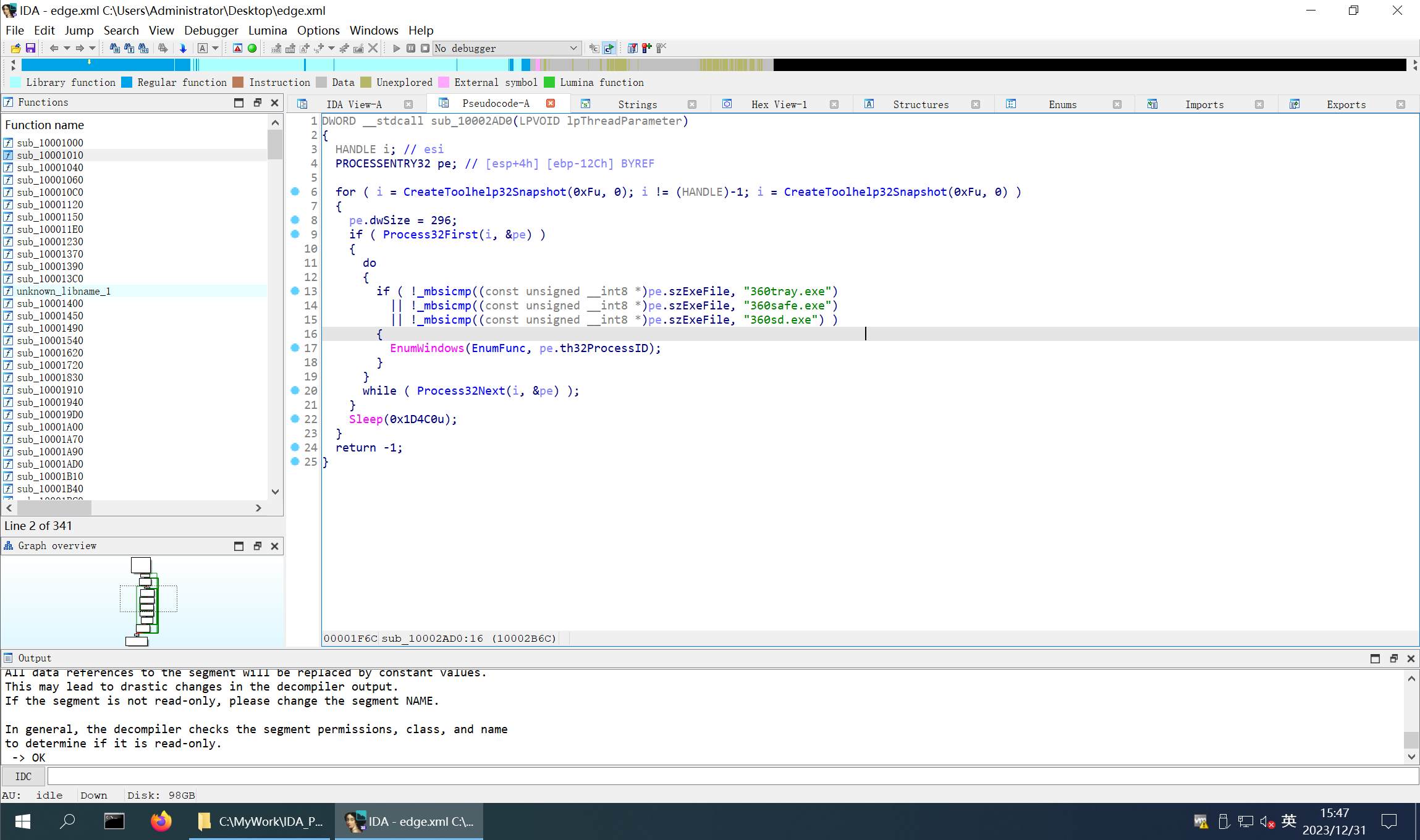The height and width of the screenshot is (840, 1420).
Task: Toggle breakpoint dot at line 17
Action: 295,348
